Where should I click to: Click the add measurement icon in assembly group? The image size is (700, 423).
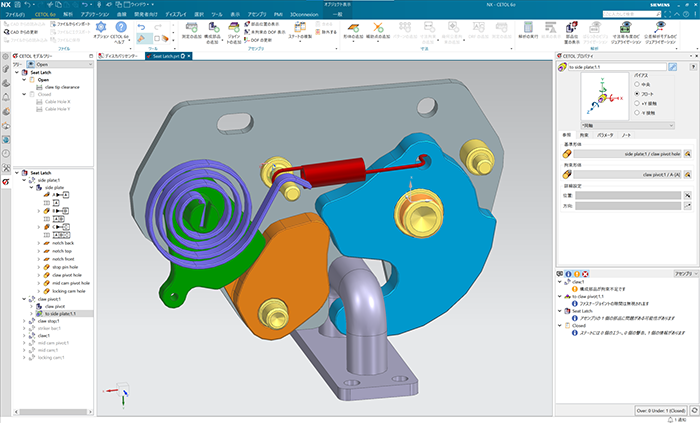coord(192,27)
